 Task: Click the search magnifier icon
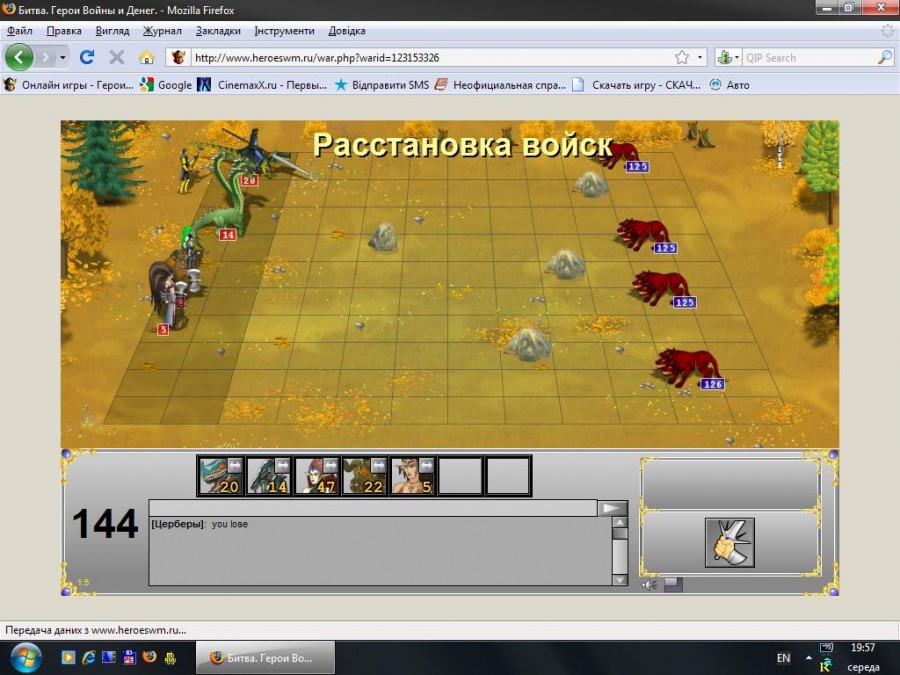click(885, 57)
